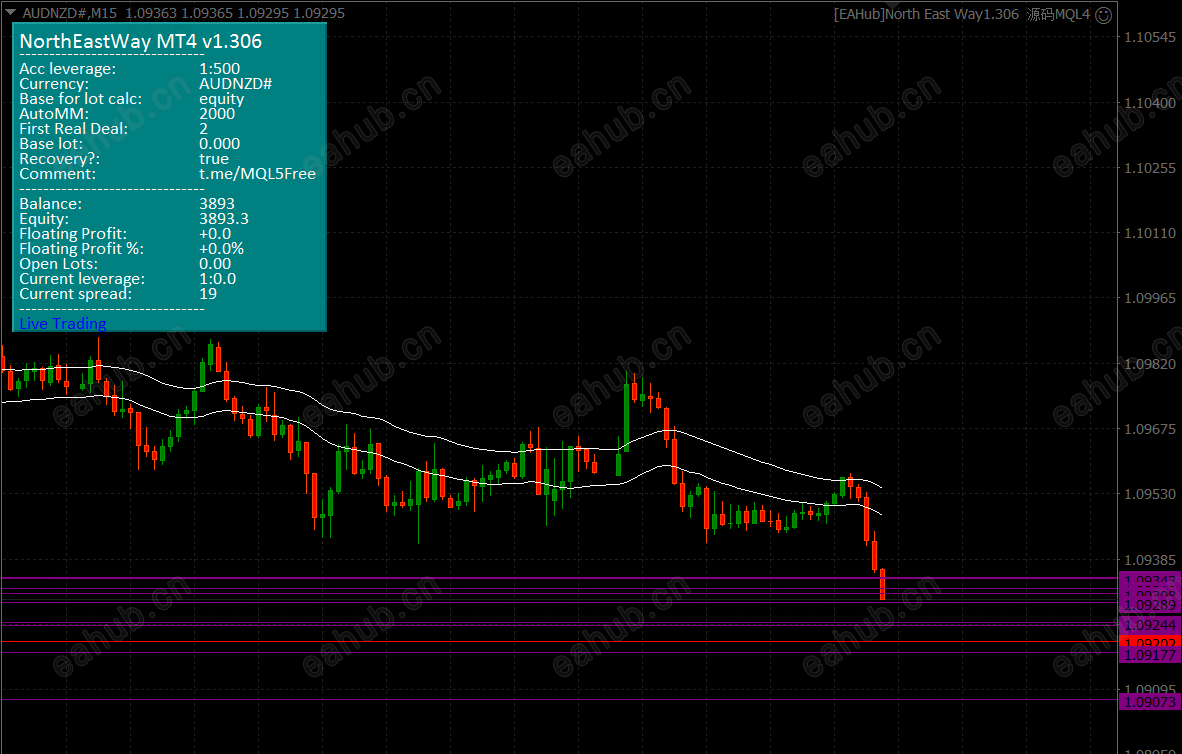Click the Current leverage value 1:0.0
This screenshot has width=1182, height=754.
[218, 279]
